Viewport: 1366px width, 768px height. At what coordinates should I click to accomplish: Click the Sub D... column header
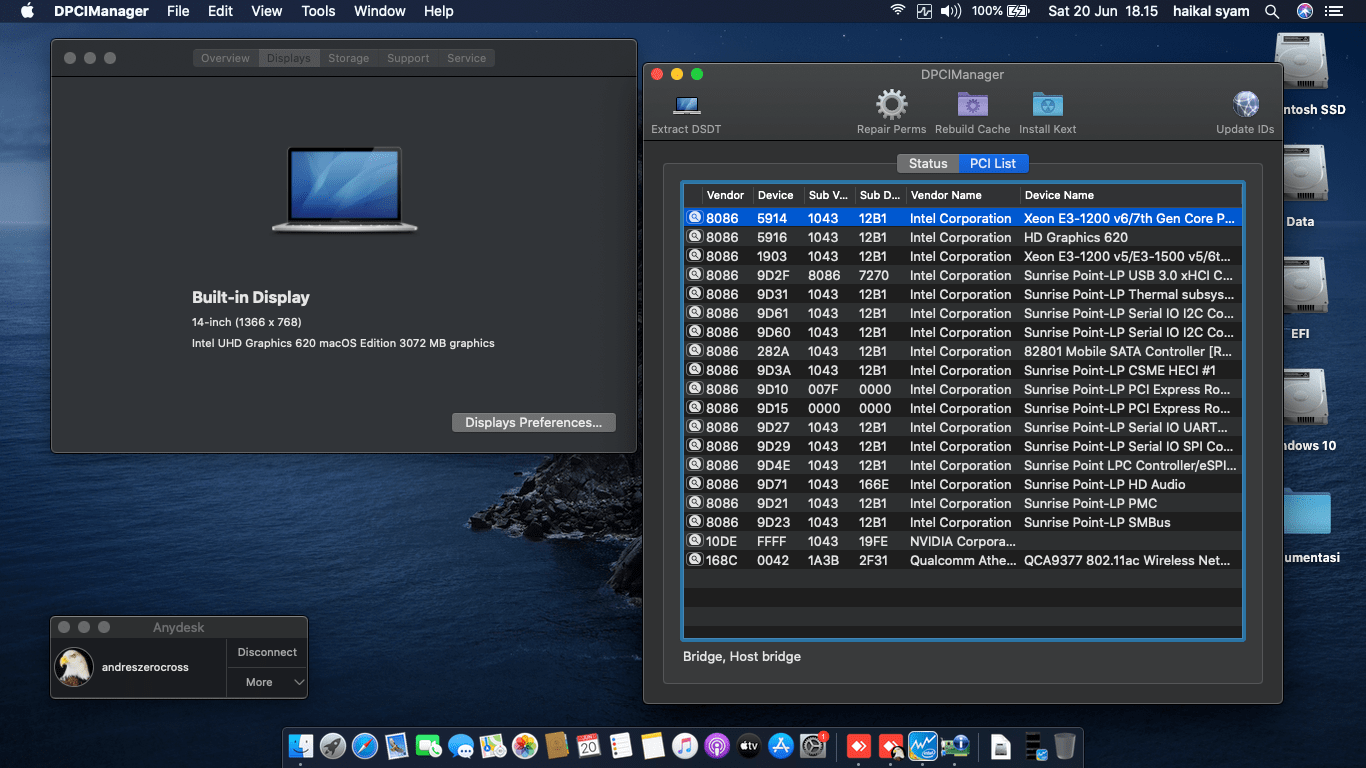click(880, 195)
